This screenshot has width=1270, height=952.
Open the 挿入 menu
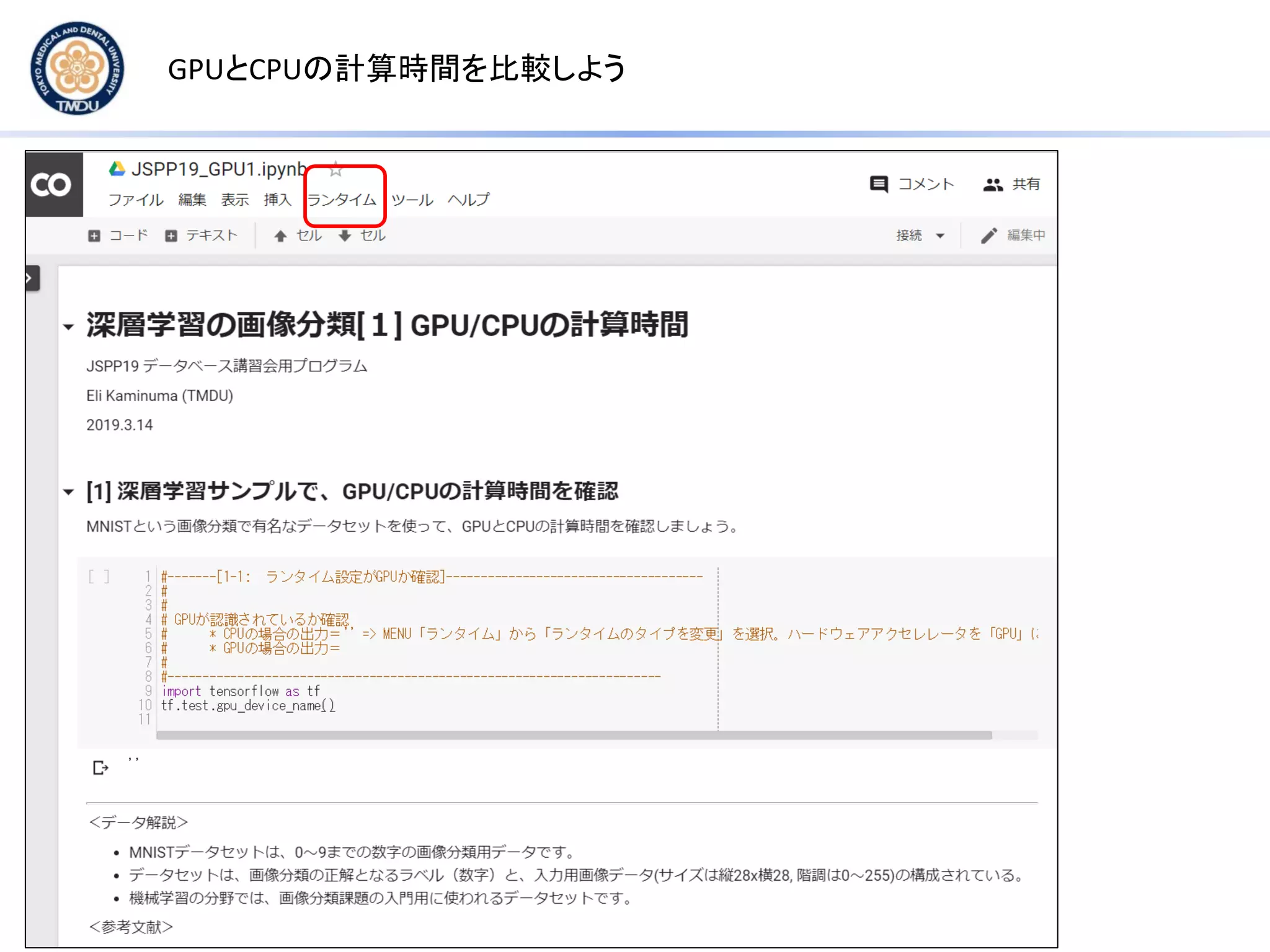(x=277, y=200)
